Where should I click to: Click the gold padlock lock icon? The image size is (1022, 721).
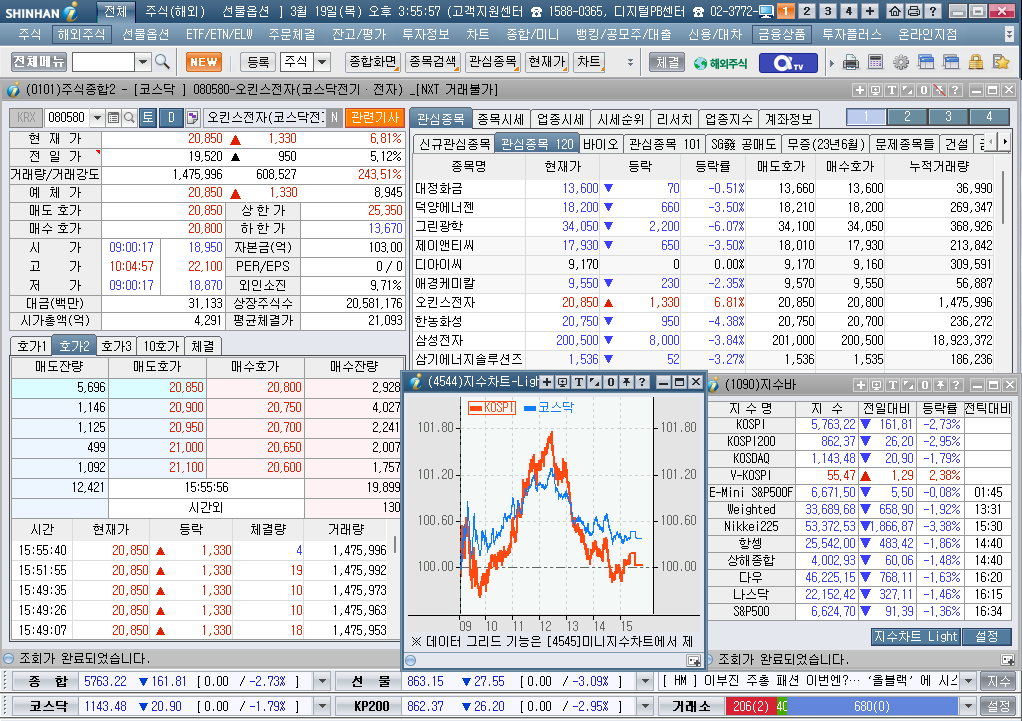(976, 62)
